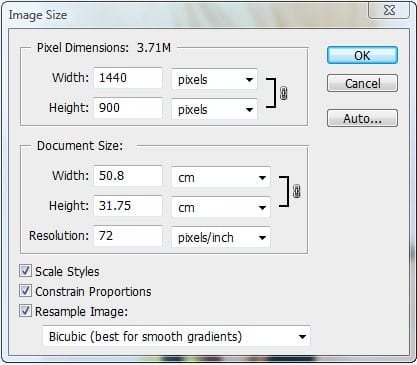Click the document Height field showing 31.75
417x365 pixels.
pyautogui.click(x=128, y=206)
